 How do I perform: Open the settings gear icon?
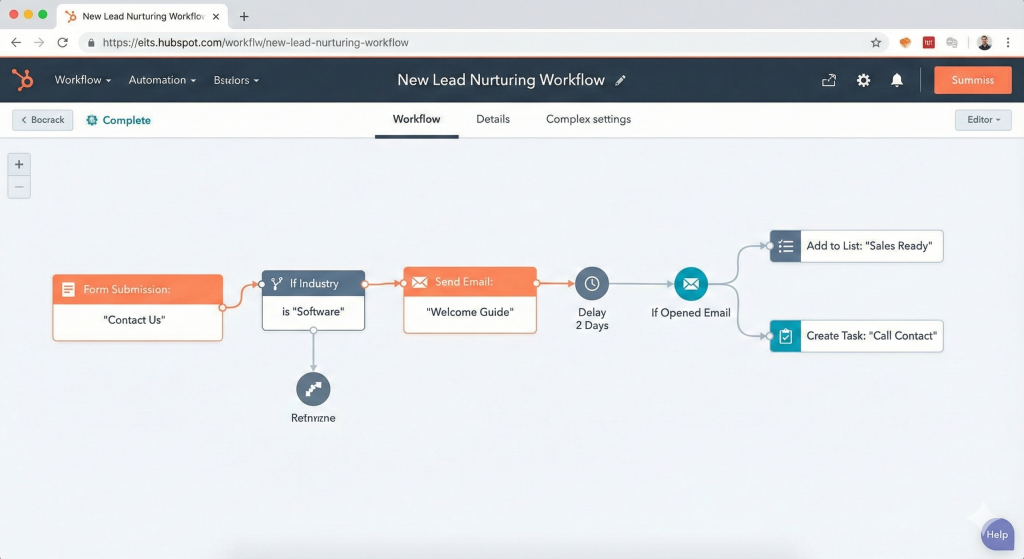[863, 80]
